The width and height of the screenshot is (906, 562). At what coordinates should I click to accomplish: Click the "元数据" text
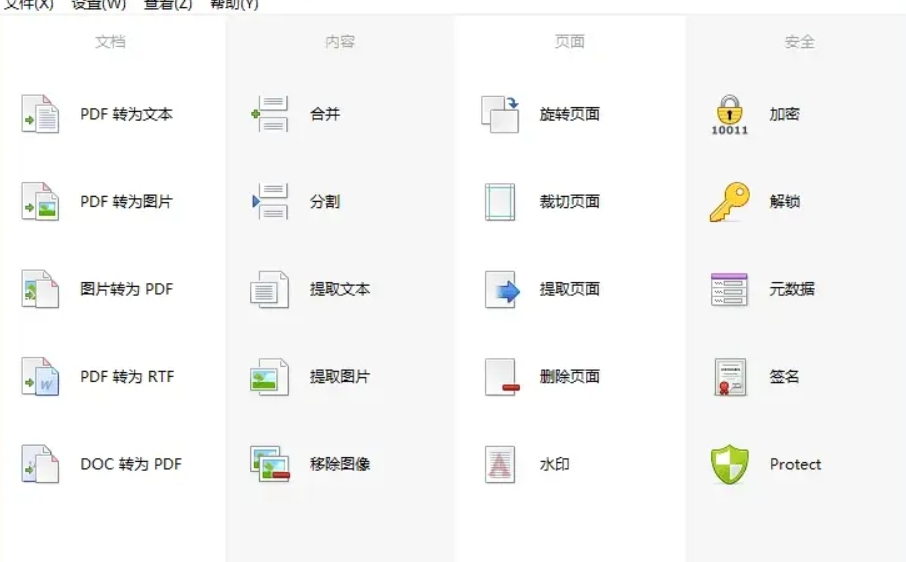(792, 289)
